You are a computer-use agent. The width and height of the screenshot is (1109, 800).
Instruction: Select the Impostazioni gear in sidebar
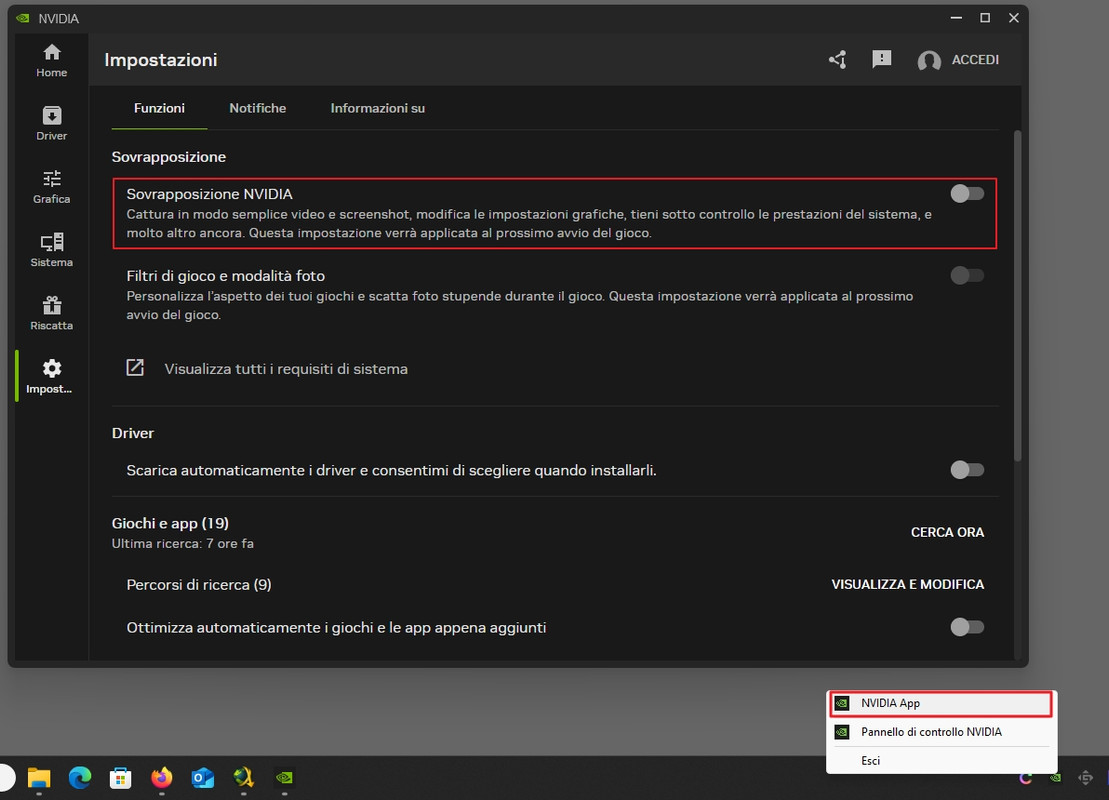coord(52,376)
